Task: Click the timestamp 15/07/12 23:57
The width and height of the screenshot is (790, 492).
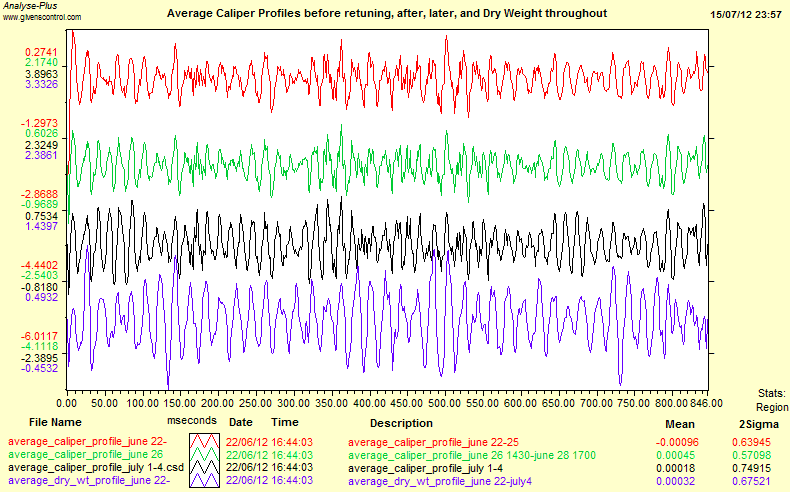Action: pos(746,15)
